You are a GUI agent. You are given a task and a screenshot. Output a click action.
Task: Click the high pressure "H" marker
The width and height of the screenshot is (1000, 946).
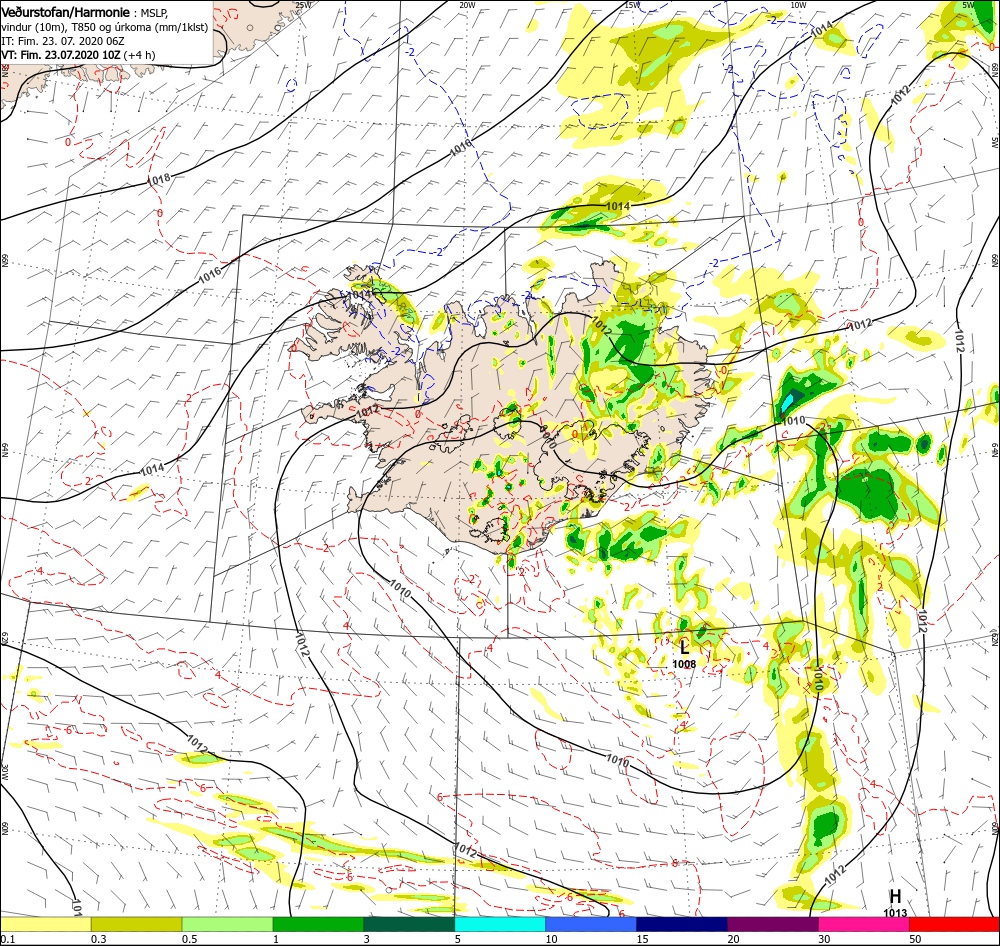[x=895, y=896]
